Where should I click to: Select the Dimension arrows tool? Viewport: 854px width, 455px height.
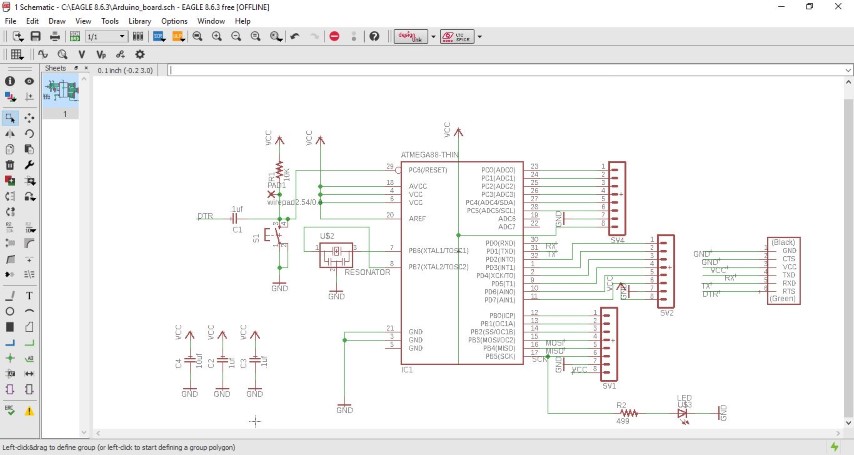pyautogui.click(x=29, y=374)
